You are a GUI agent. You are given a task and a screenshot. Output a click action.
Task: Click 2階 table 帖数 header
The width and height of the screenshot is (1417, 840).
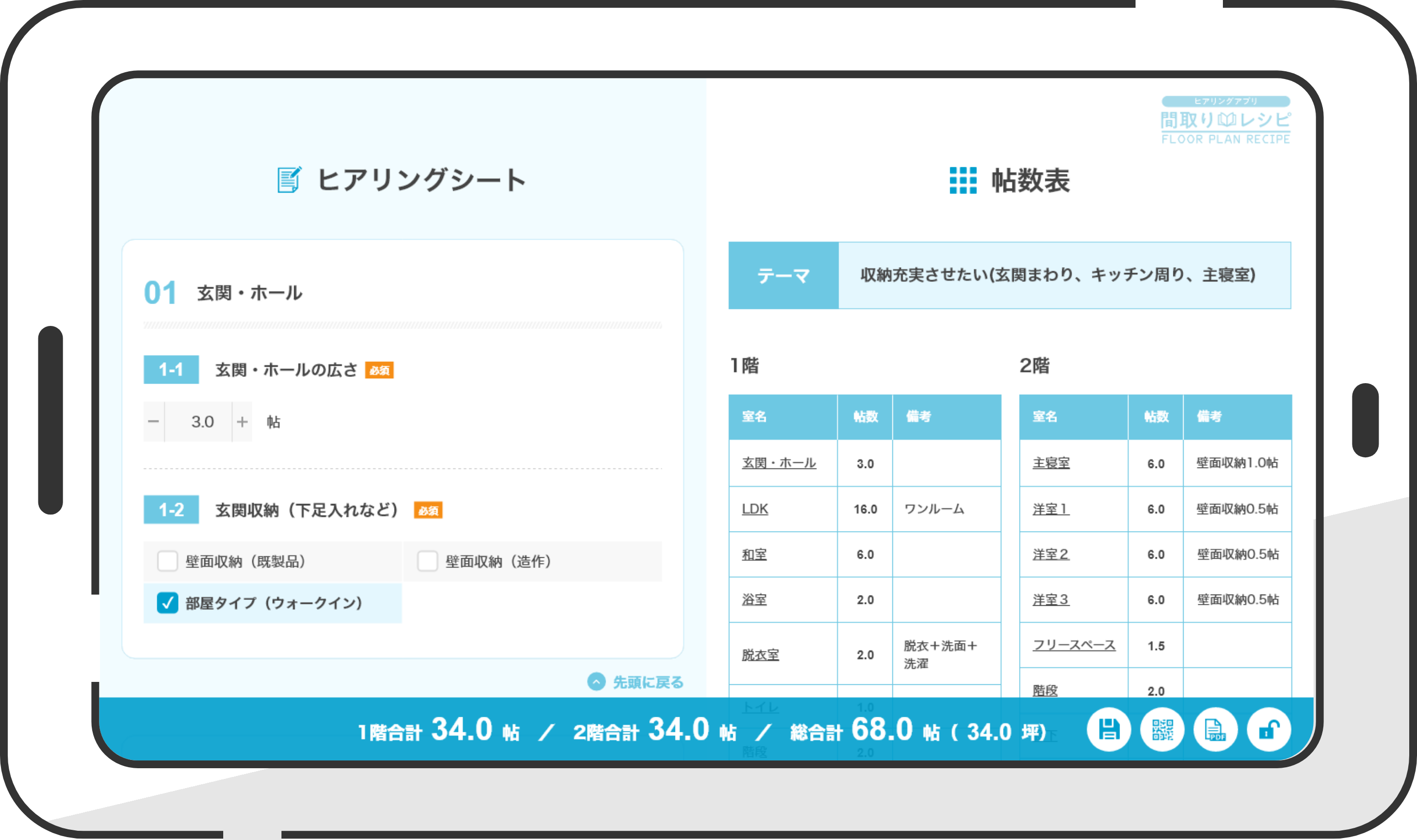coord(1156,417)
